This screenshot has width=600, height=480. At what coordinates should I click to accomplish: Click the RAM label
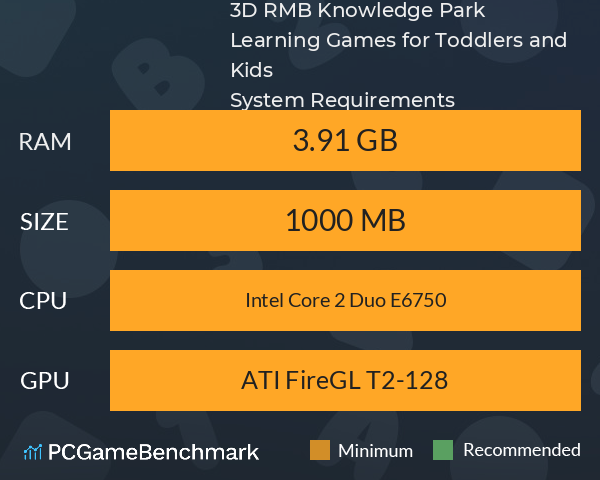(45, 142)
